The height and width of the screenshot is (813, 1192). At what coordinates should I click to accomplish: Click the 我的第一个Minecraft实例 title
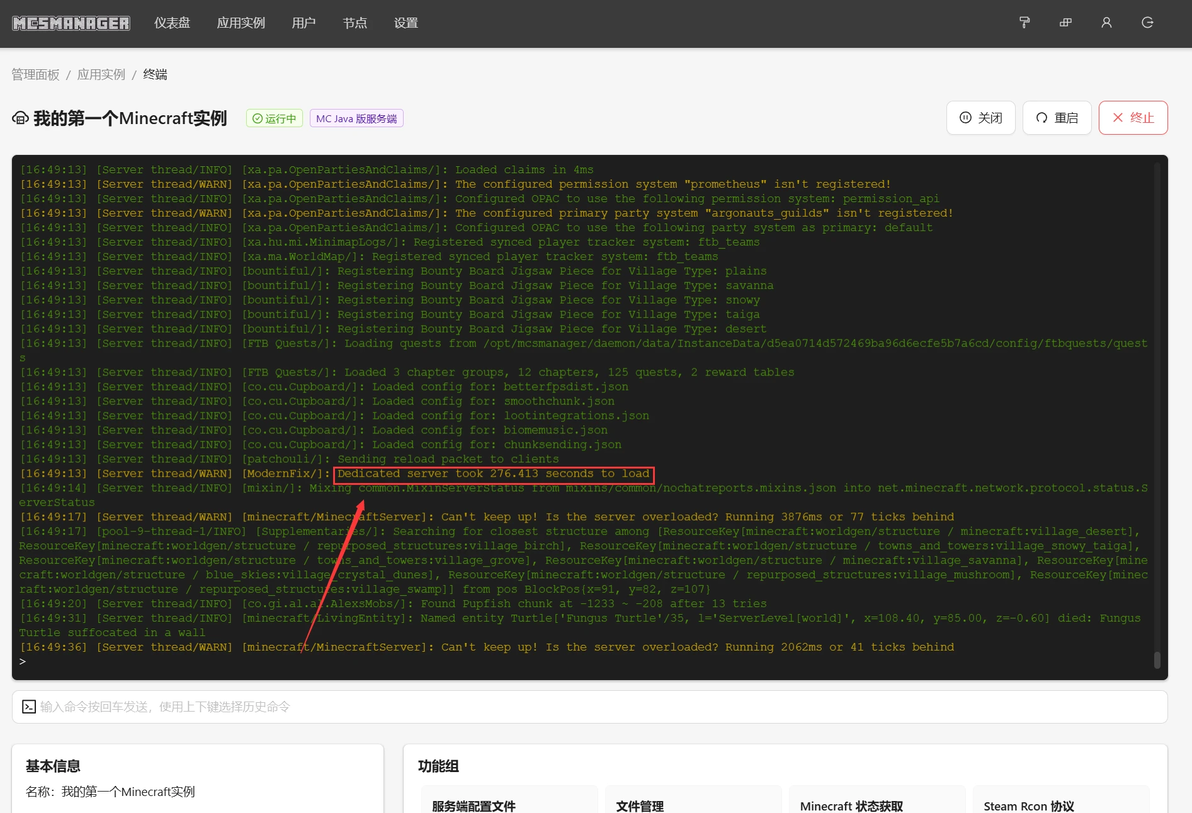(x=130, y=118)
